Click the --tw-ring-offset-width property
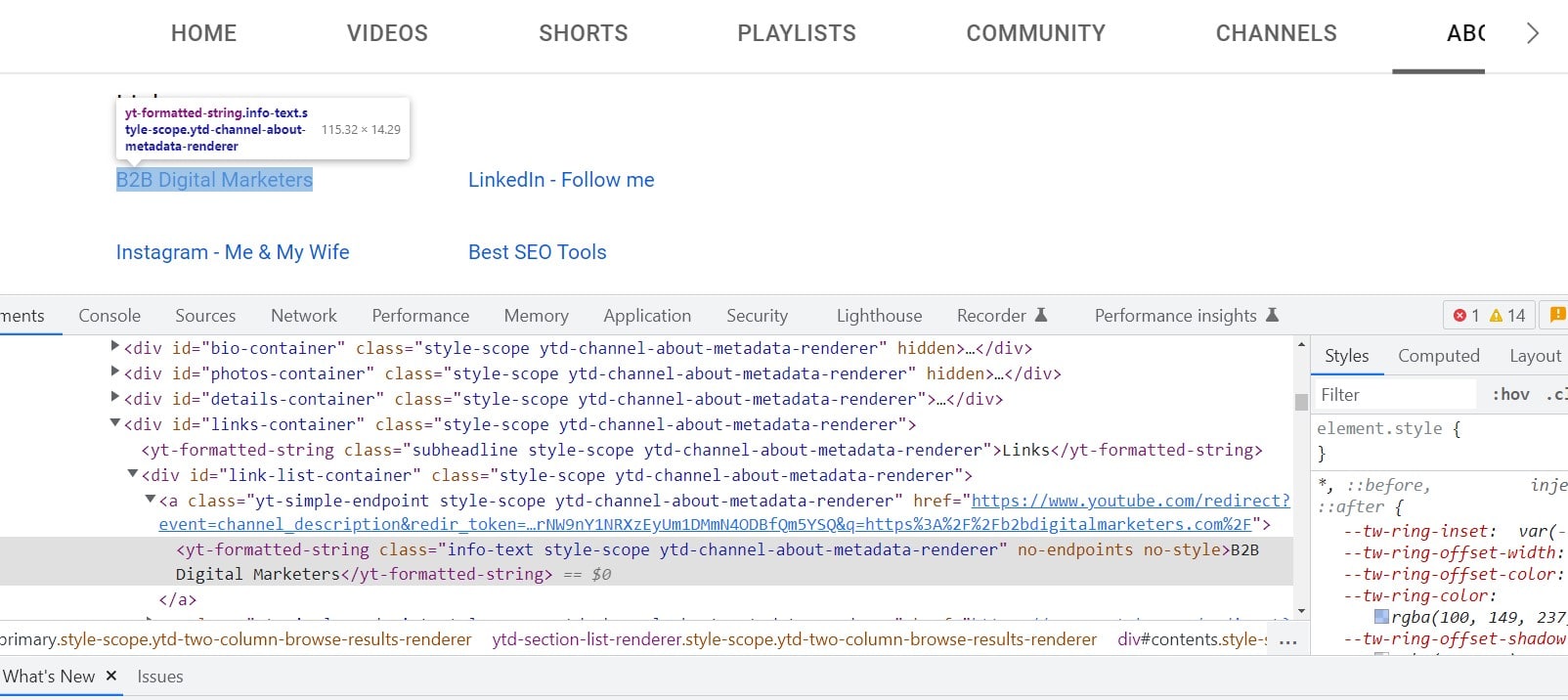 [x=1451, y=552]
